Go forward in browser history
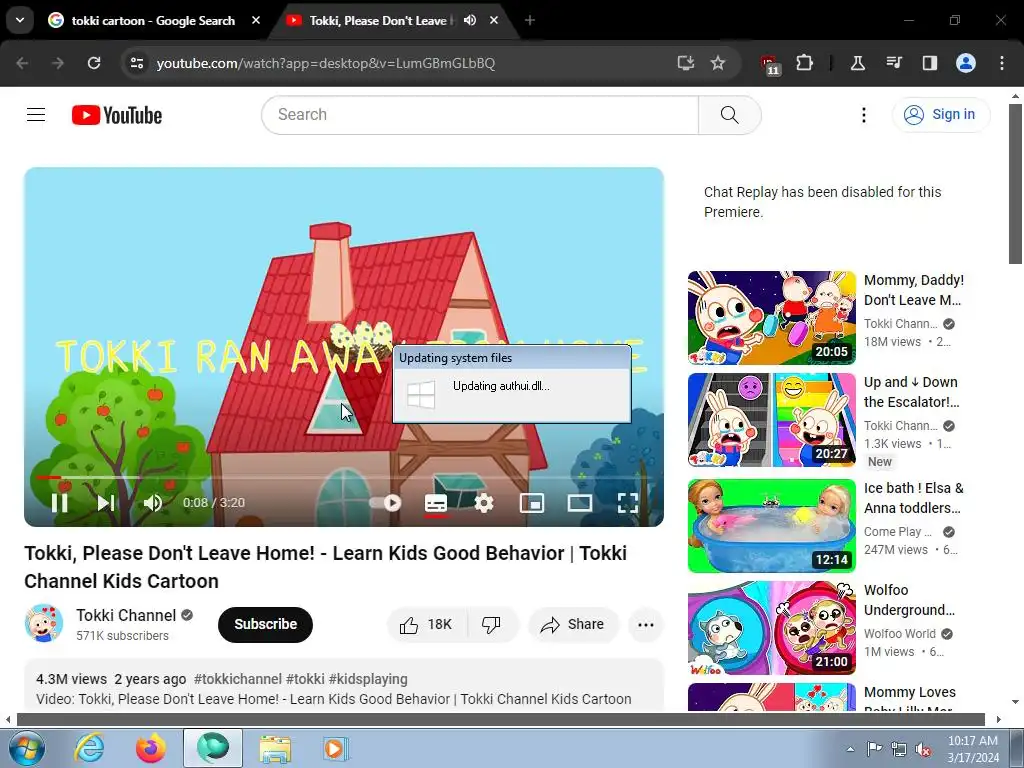Image resolution: width=1024 pixels, height=768 pixels. (58, 63)
